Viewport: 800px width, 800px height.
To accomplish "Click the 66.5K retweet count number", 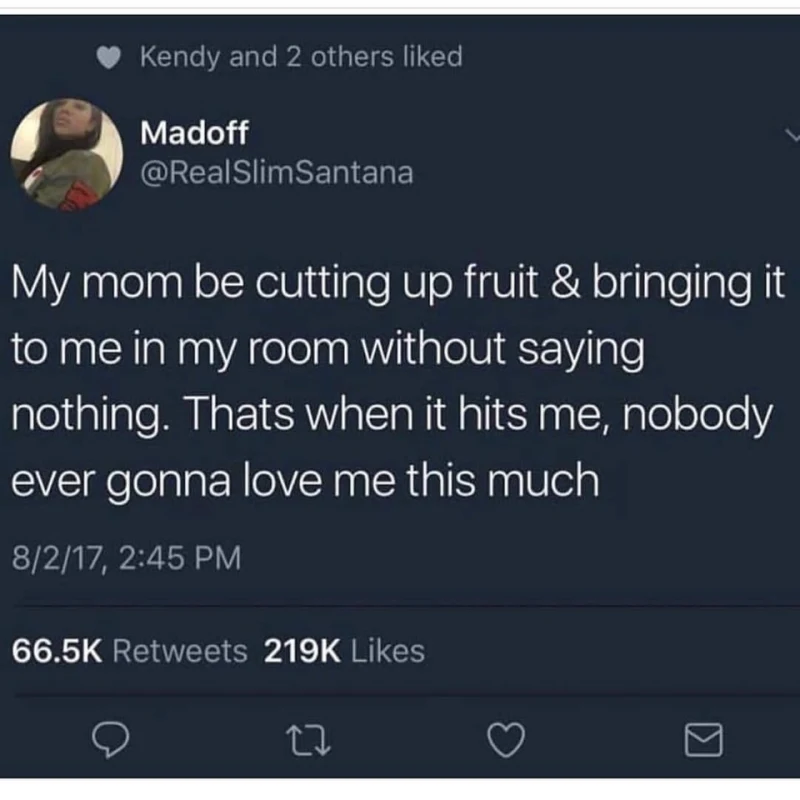I will tap(57, 652).
